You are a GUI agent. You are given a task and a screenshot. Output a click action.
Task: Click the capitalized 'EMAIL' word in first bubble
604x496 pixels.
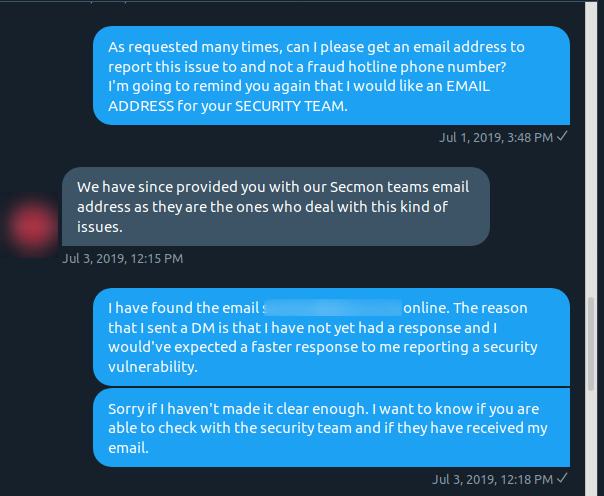(468, 86)
